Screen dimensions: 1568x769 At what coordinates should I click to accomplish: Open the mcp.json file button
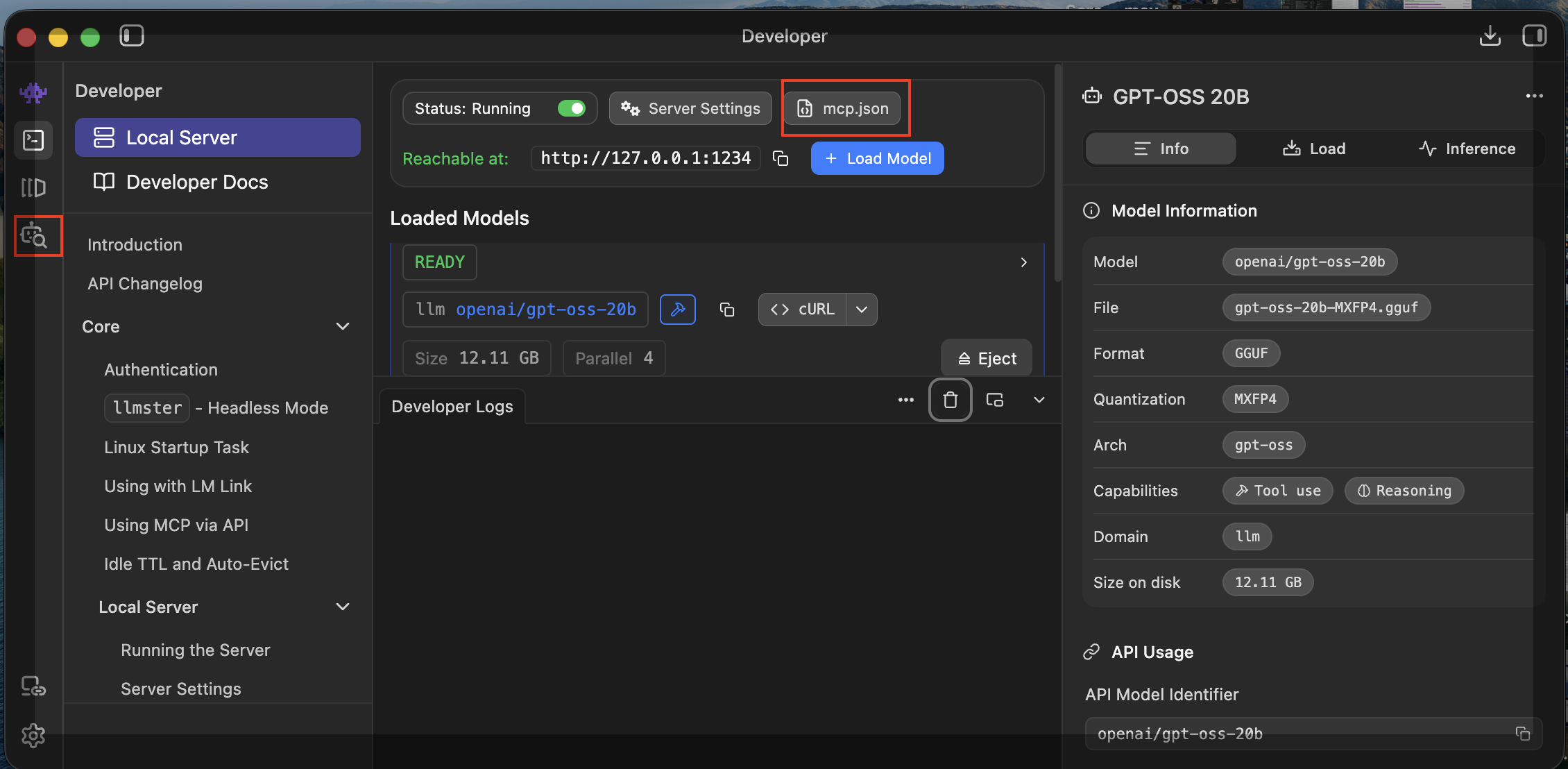pyautogui.click(x=843, y=108)
